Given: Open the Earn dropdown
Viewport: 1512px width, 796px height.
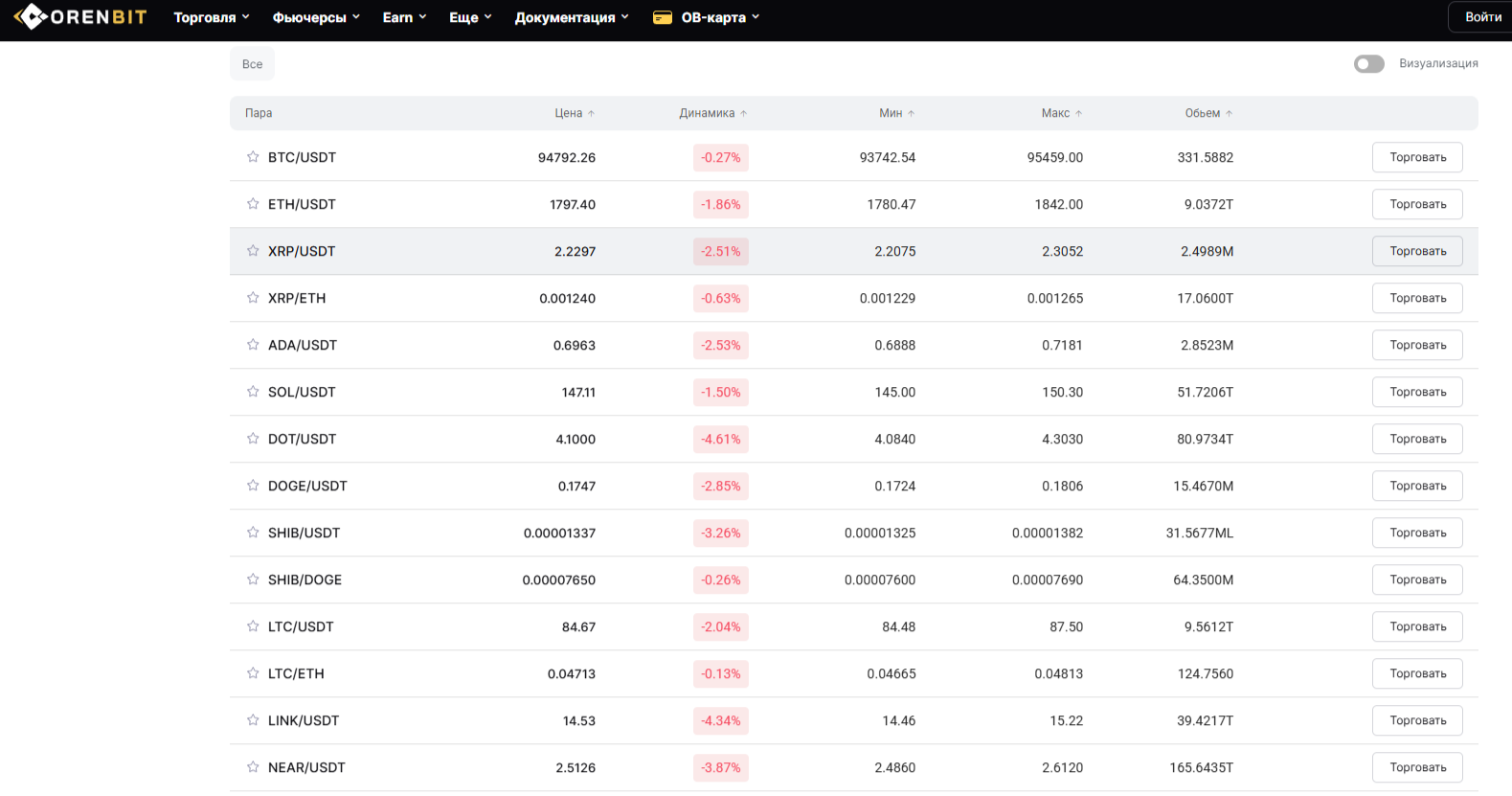Looking at the screenshot, I should point(404,17).
